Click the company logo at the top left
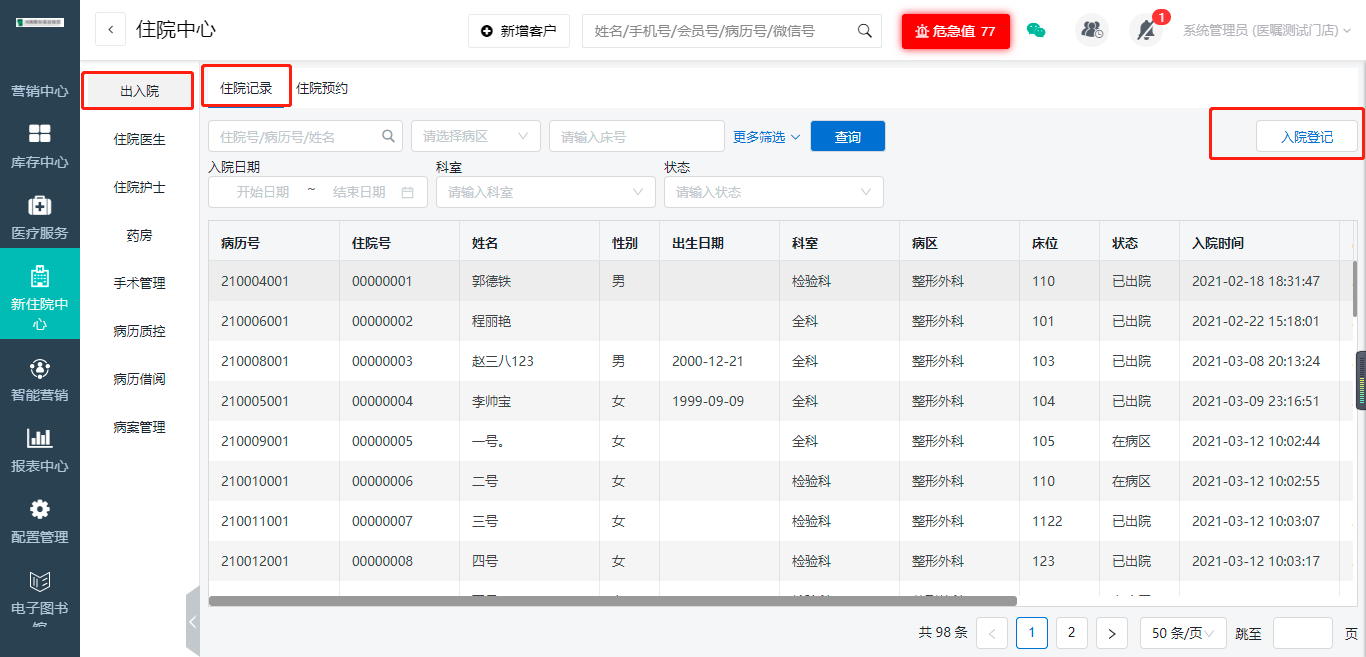The height and width of the screenshot is (657, 1366). pyautogui.click(x=40, y=22)
